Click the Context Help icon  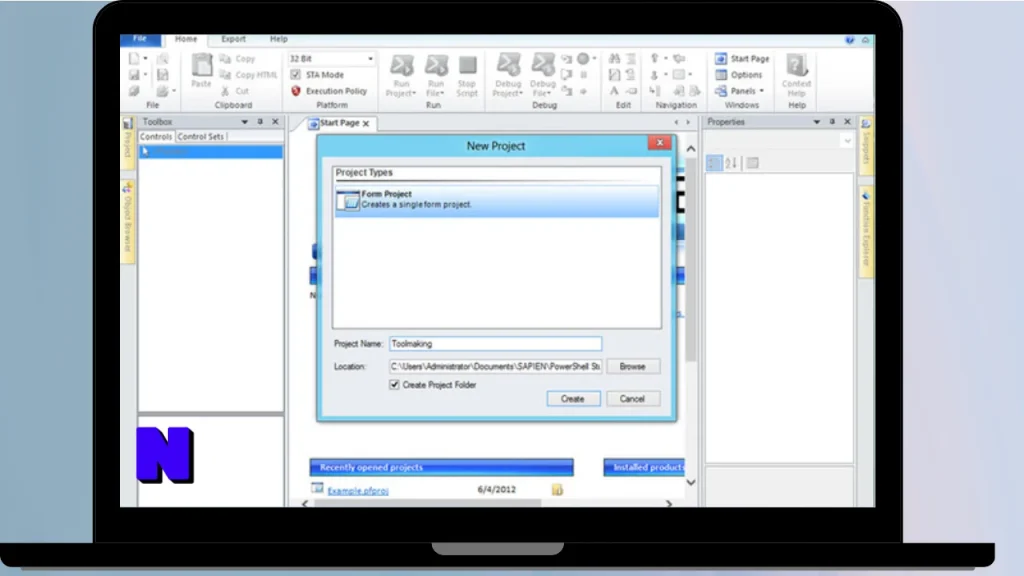coord(796,66)
